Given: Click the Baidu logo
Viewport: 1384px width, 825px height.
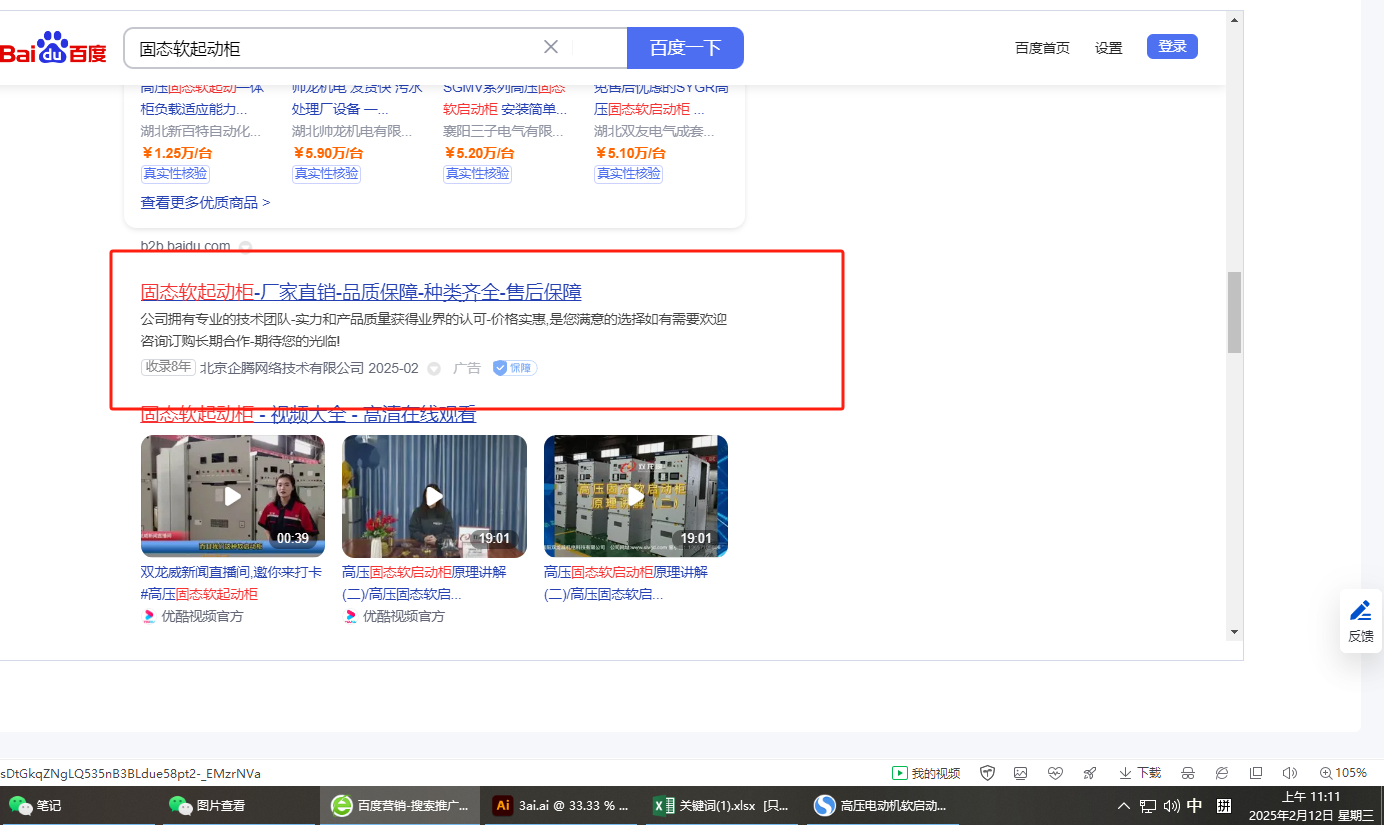Looking at the screenshot, I should [53, 48].
